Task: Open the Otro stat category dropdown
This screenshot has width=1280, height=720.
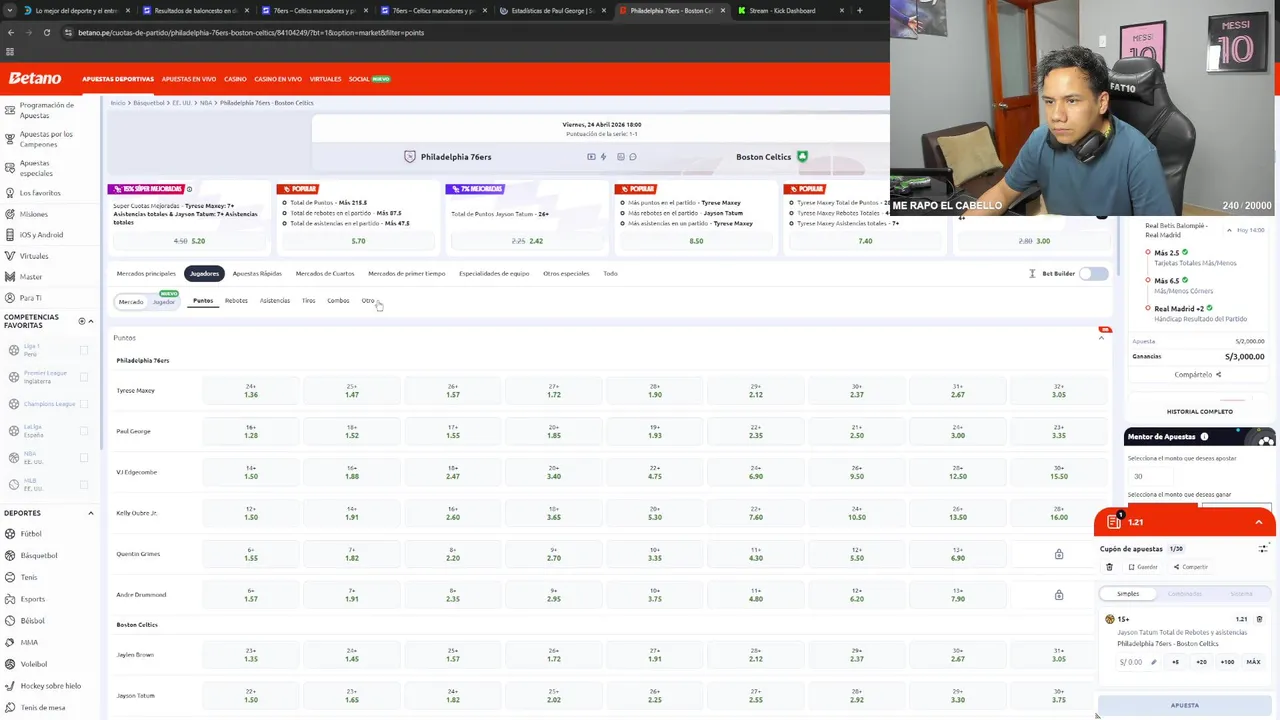Action: 369,301
